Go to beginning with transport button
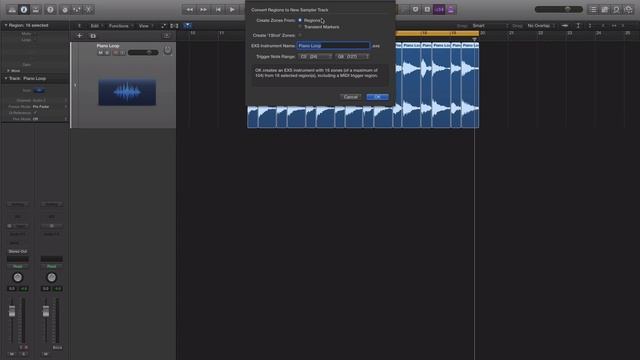This screenshot has height=360, width=640. pyautogui.click(x=218, y=9)
